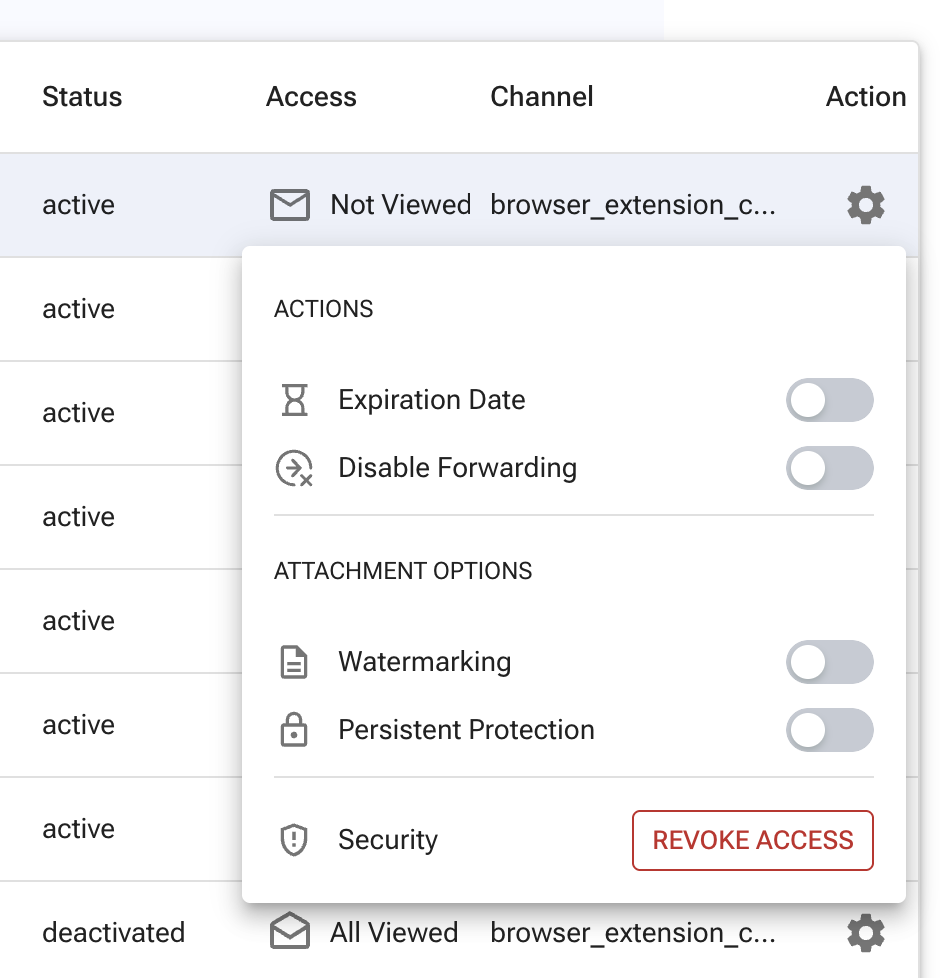Click the REVOKE ACCESS button

click(x=752, y=840)
